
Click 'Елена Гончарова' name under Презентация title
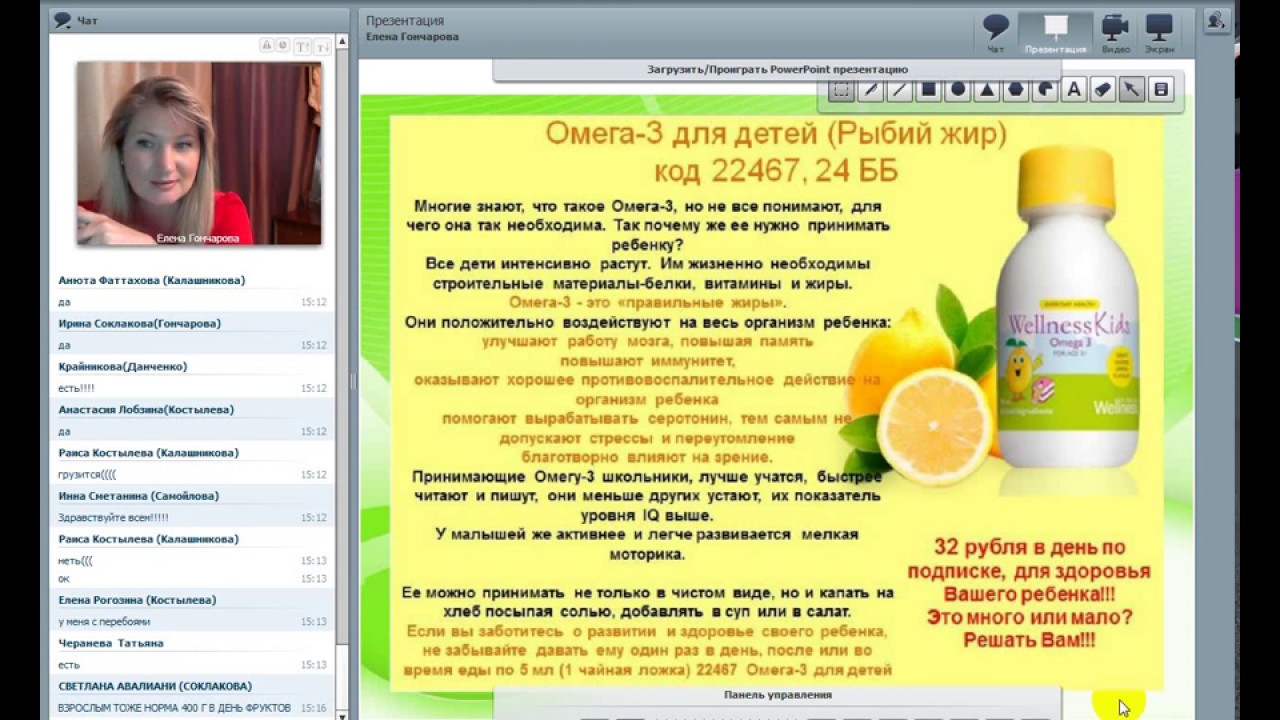pyautogui.click(x=412, y=37)
